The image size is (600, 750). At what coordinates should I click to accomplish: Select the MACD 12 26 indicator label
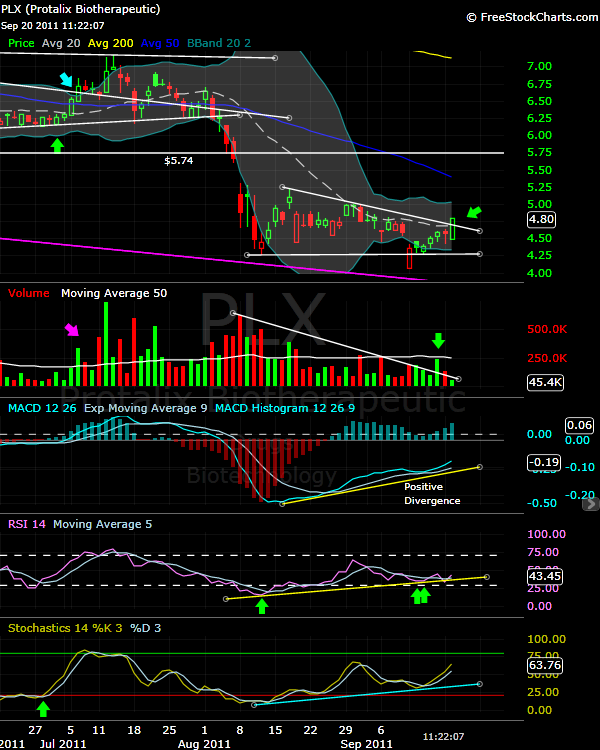tap(42, 408)
